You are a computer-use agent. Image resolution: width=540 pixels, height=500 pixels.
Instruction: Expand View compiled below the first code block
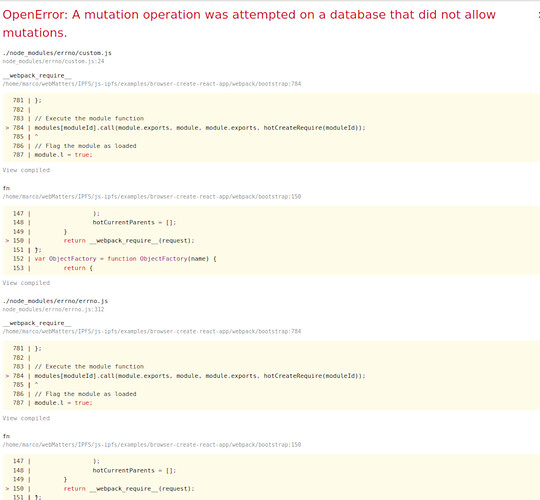[x=26, y=170]
